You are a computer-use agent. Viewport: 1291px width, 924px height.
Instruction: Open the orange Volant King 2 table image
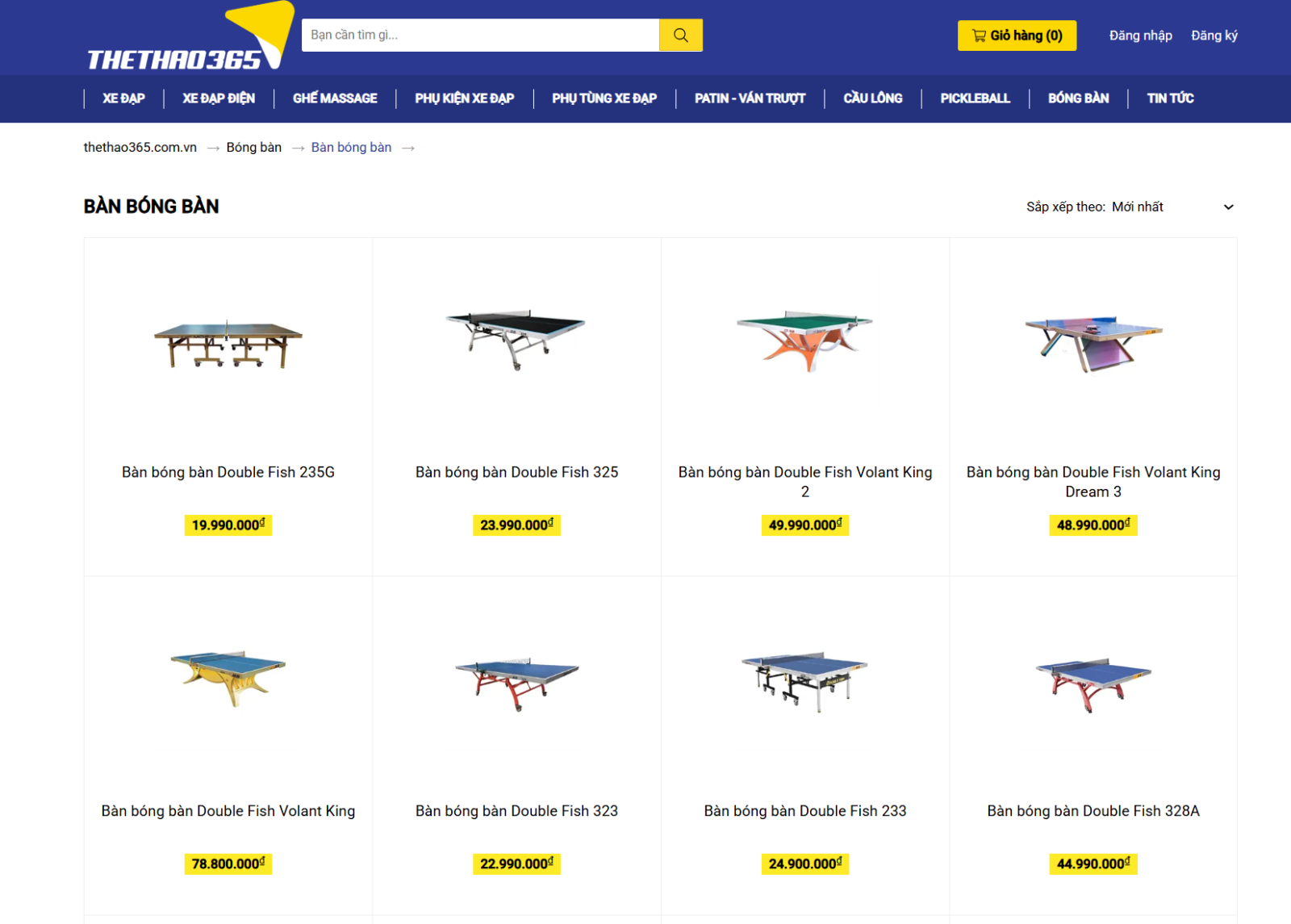point(804,339)
